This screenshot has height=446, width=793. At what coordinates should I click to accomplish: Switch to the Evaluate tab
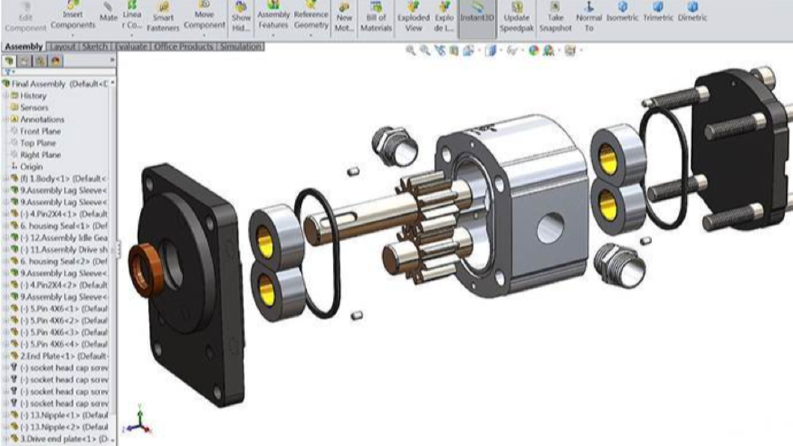tap(131, 47)
